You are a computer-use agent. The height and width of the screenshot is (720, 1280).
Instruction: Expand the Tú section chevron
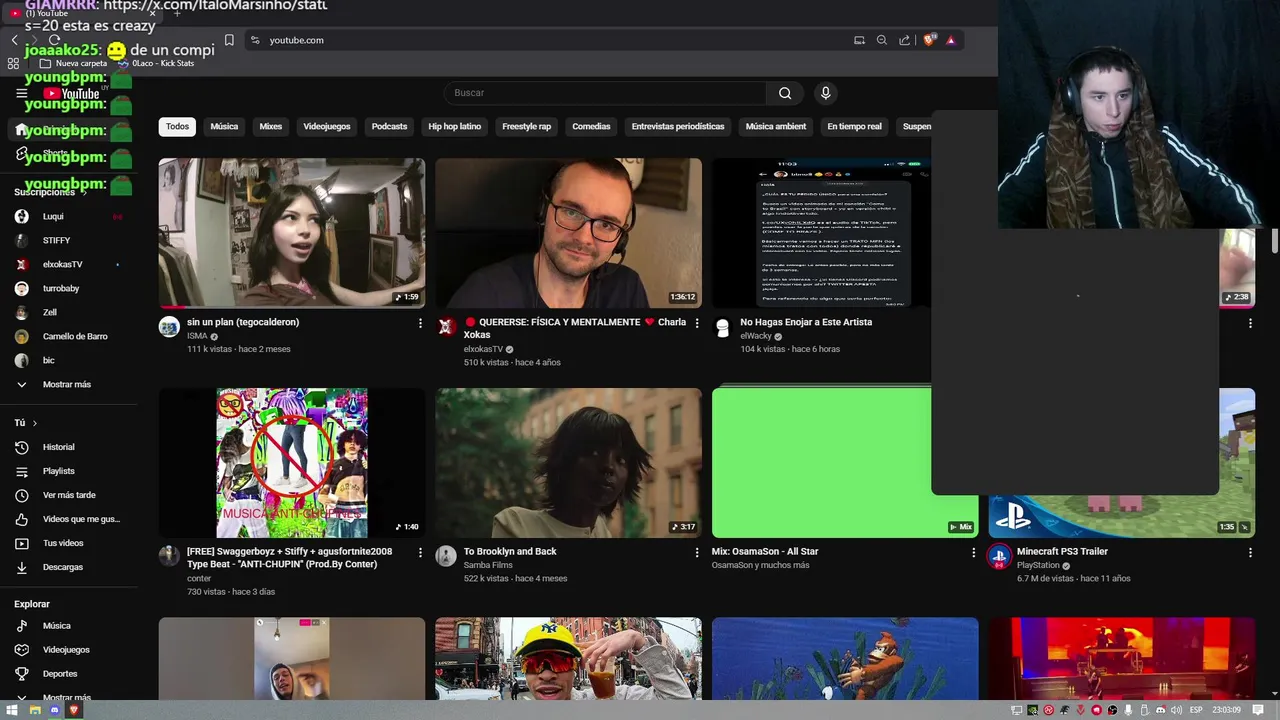(34, 423)
